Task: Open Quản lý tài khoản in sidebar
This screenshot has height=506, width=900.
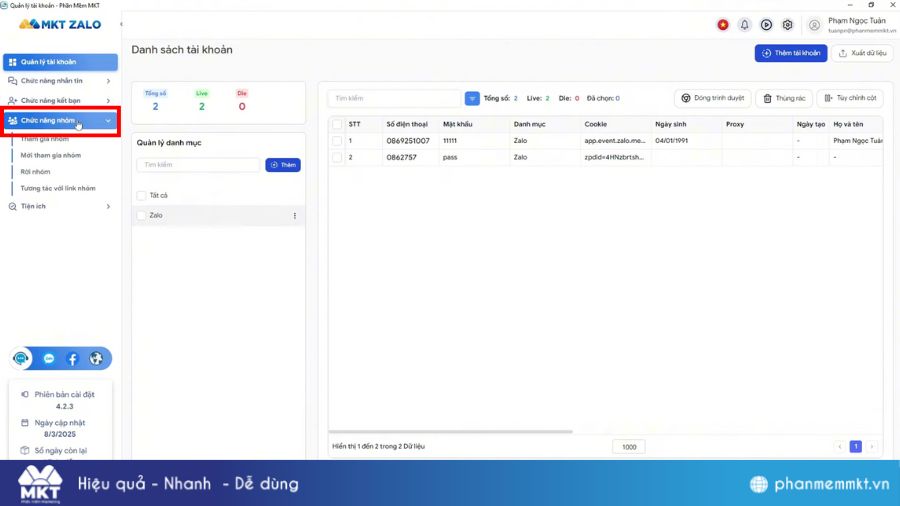Action: click(x=60, y=62)
